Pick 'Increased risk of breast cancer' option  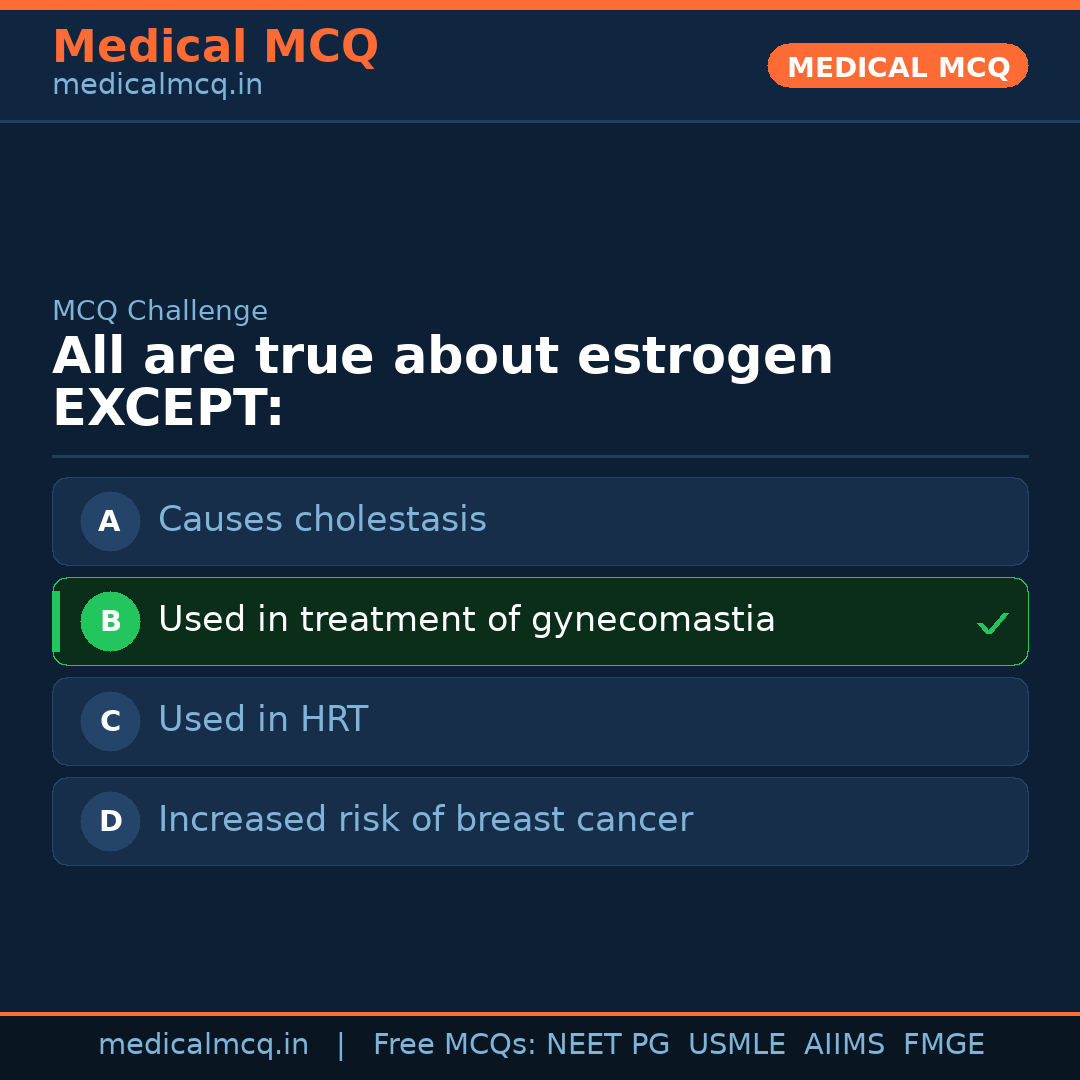point(425,820)
